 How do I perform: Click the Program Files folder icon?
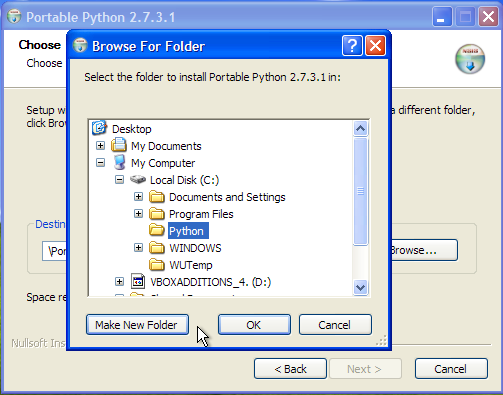click(x=157, y=214)
